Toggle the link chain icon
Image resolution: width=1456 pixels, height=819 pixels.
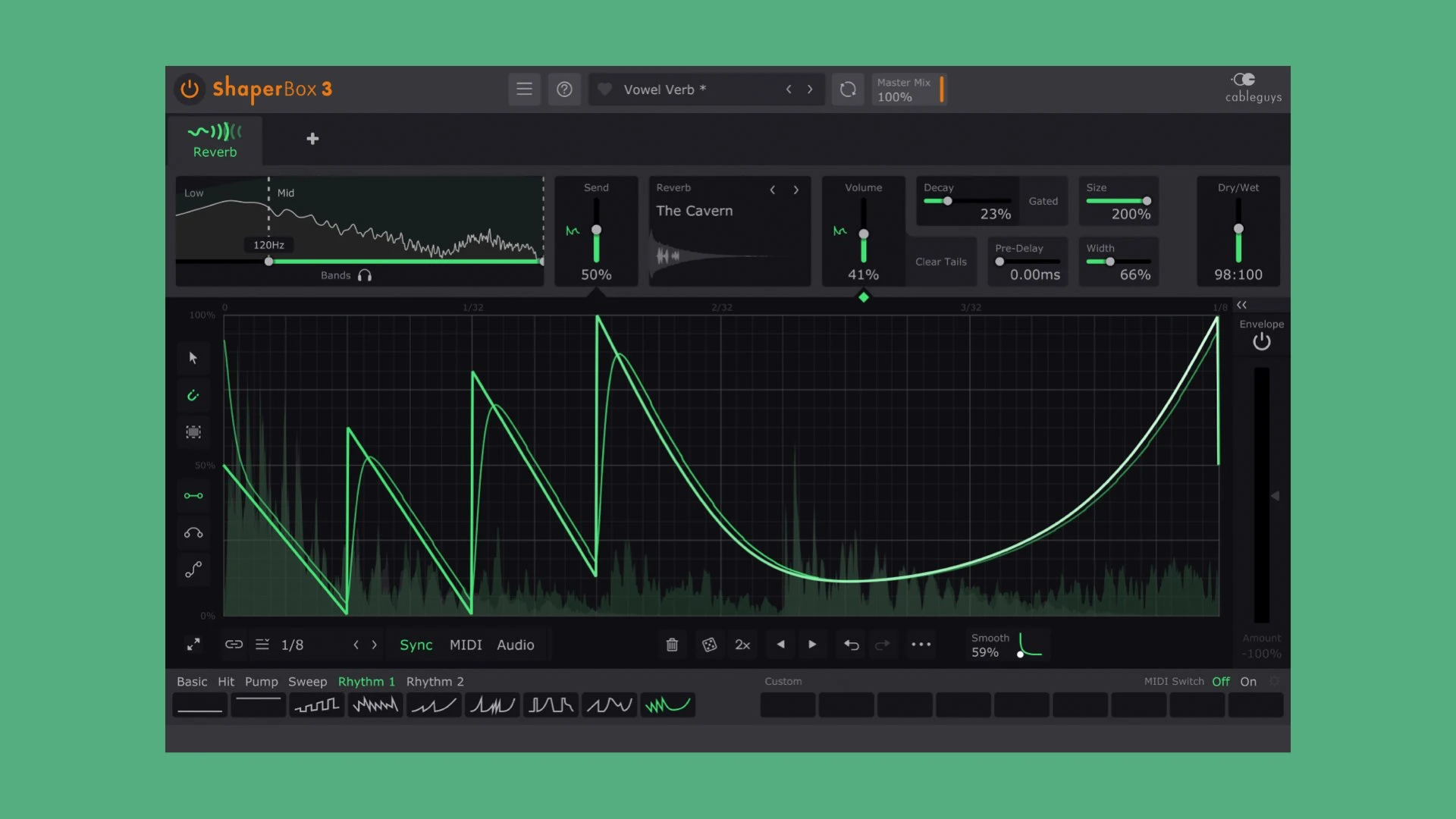point(234,645)
